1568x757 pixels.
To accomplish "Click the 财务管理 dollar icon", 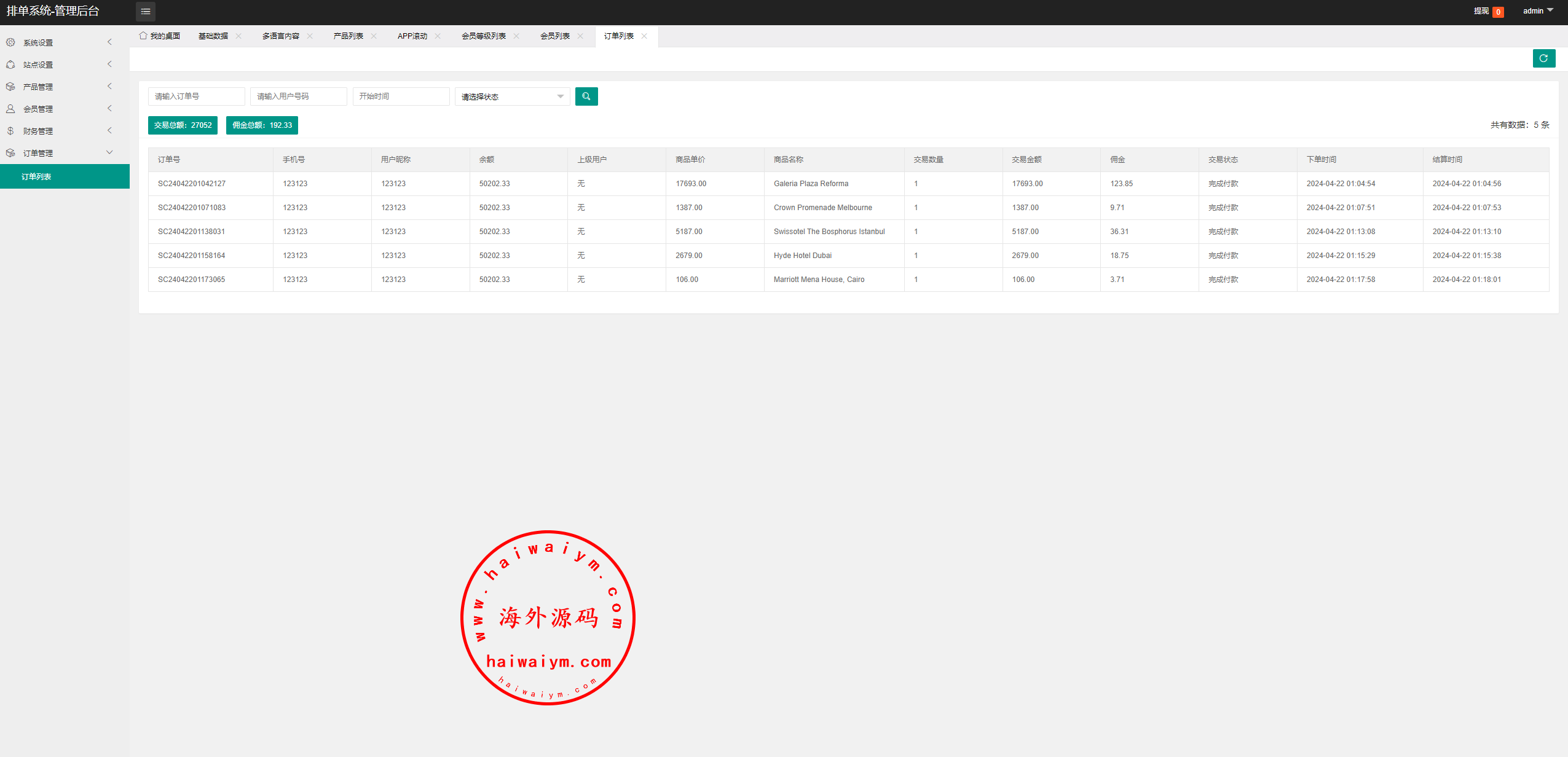I will pyautogui.click(x=10, y=131).
